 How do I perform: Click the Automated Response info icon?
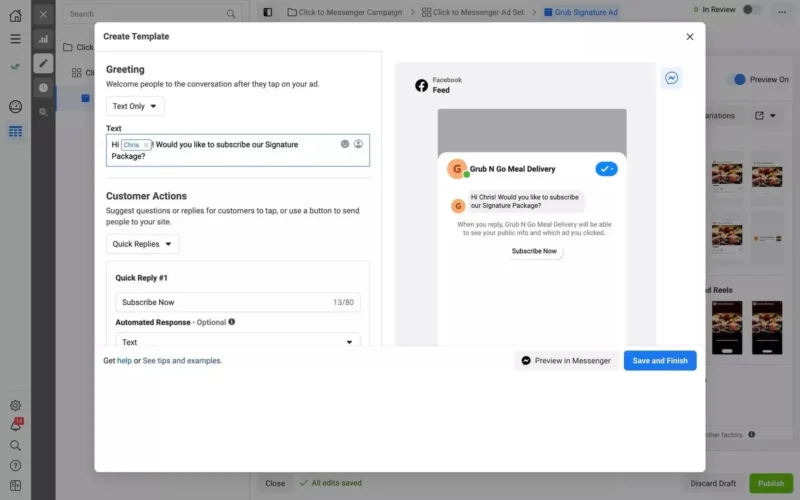point(232,322)
